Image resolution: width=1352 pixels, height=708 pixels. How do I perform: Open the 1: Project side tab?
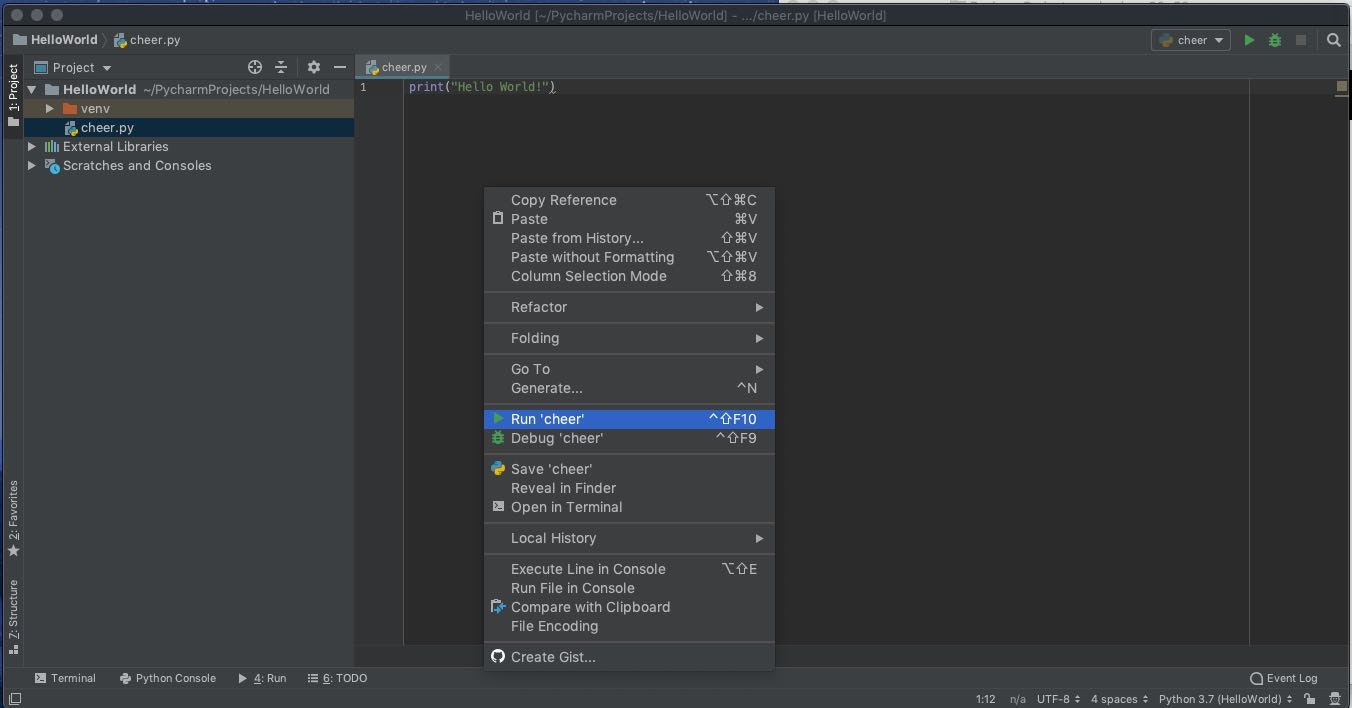(x=13, y=96)
